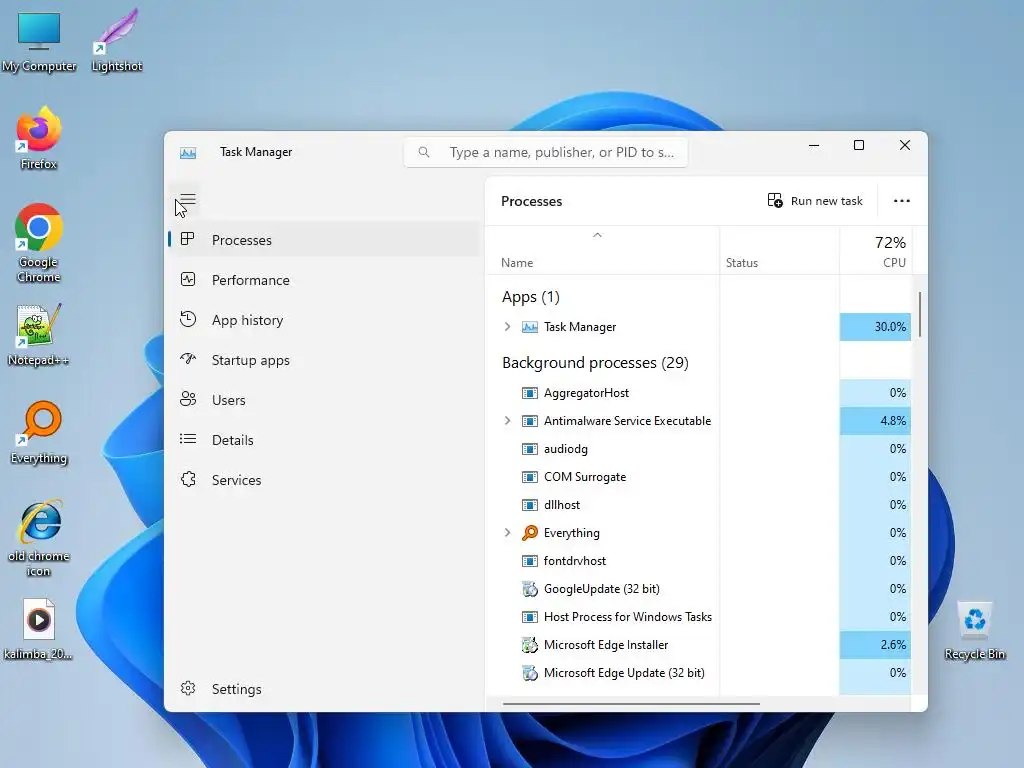The width and height of the screenshot is (1024, 768).
Task: Open the Users people icon
Action: click(188, 399)
